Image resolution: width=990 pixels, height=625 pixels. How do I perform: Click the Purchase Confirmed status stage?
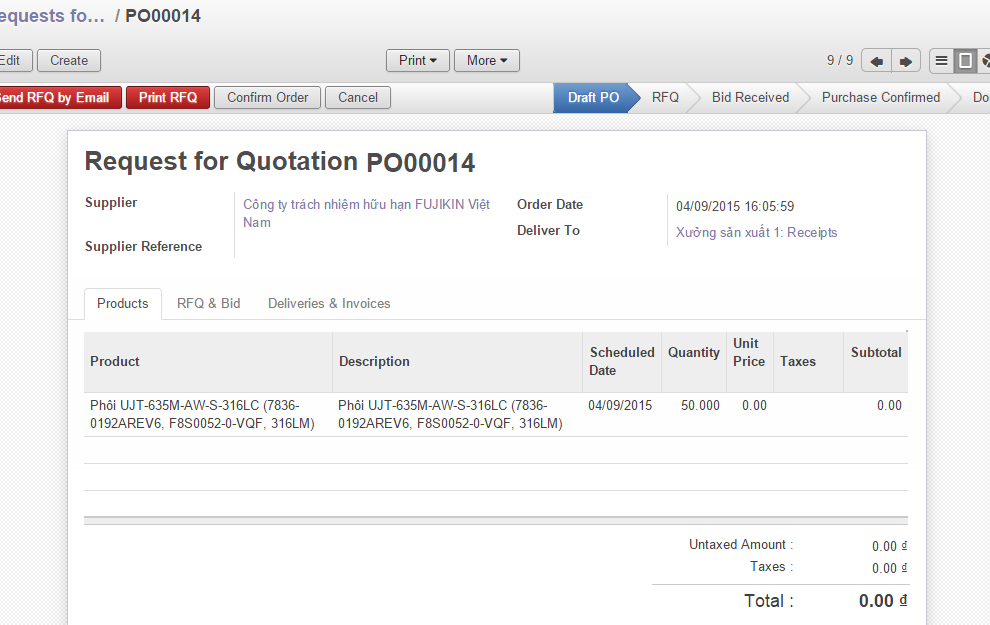(x=880, y=98)
